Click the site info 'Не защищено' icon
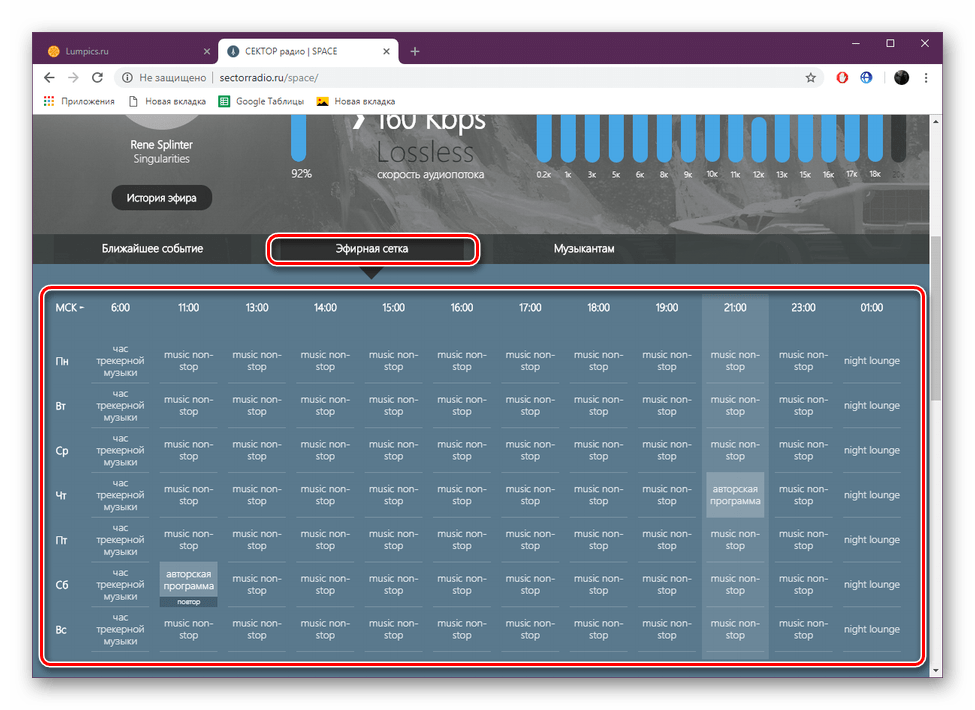 click(127, 78)
